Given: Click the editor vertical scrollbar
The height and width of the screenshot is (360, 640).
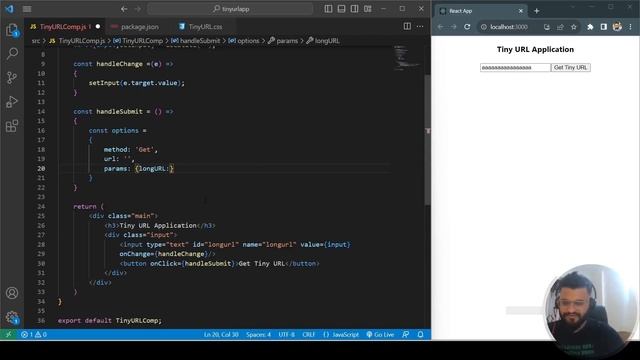Looking at the screenshot, I should (427, 139).
